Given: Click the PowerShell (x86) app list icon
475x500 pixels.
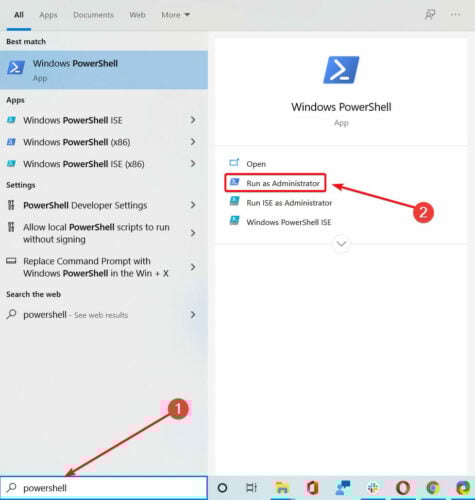Looking at the screenshot, I should (11, 142).
